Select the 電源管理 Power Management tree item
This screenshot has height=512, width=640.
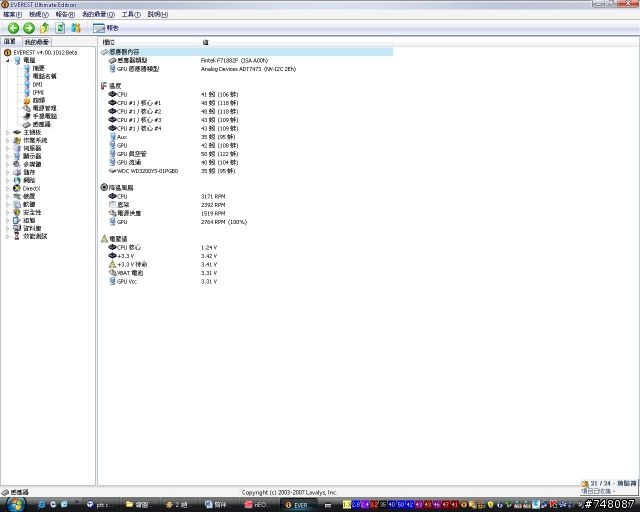[x=44, y=108]
